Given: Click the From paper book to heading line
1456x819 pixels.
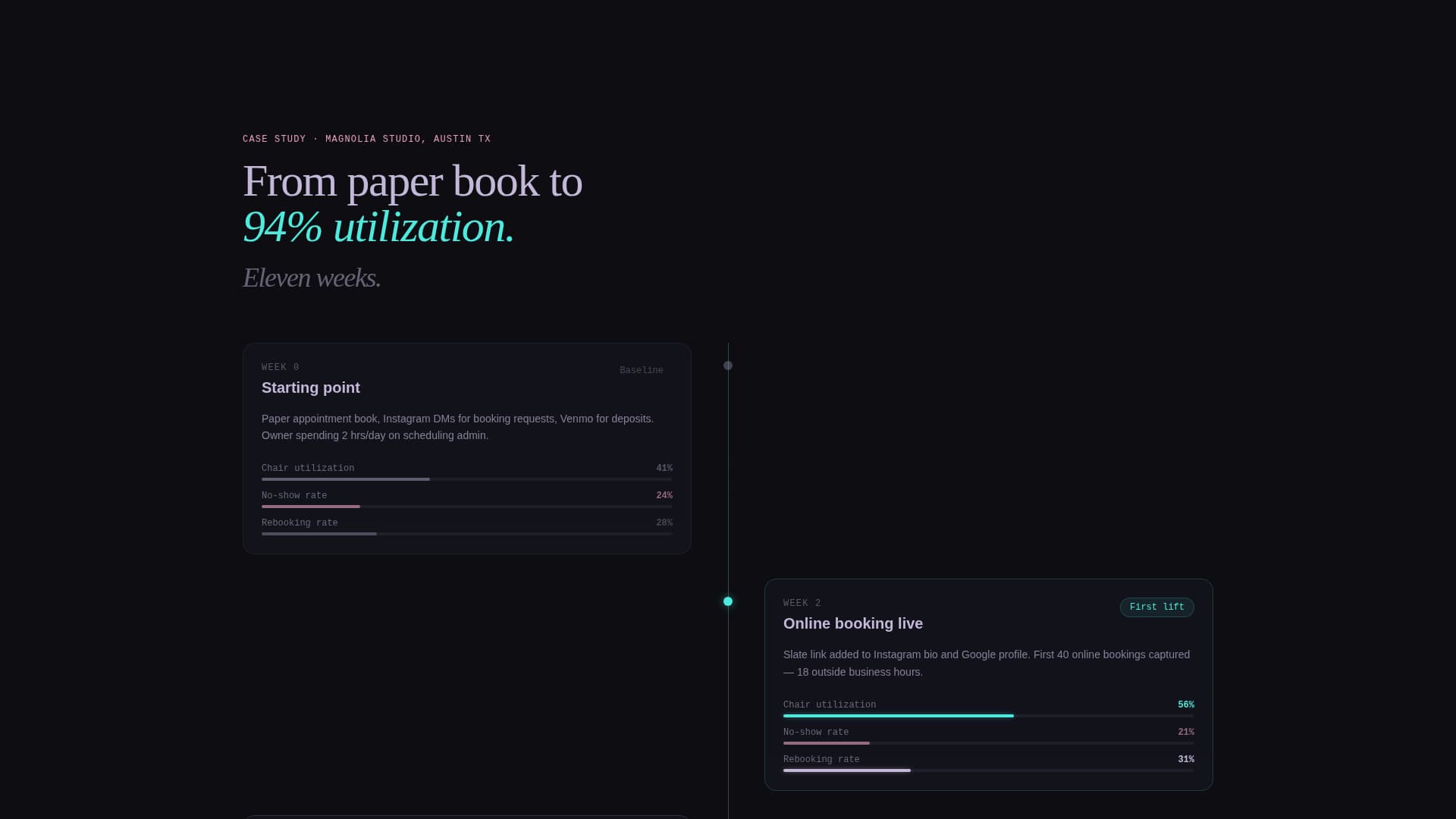Looking at the screenshot, I should [413, 182].
